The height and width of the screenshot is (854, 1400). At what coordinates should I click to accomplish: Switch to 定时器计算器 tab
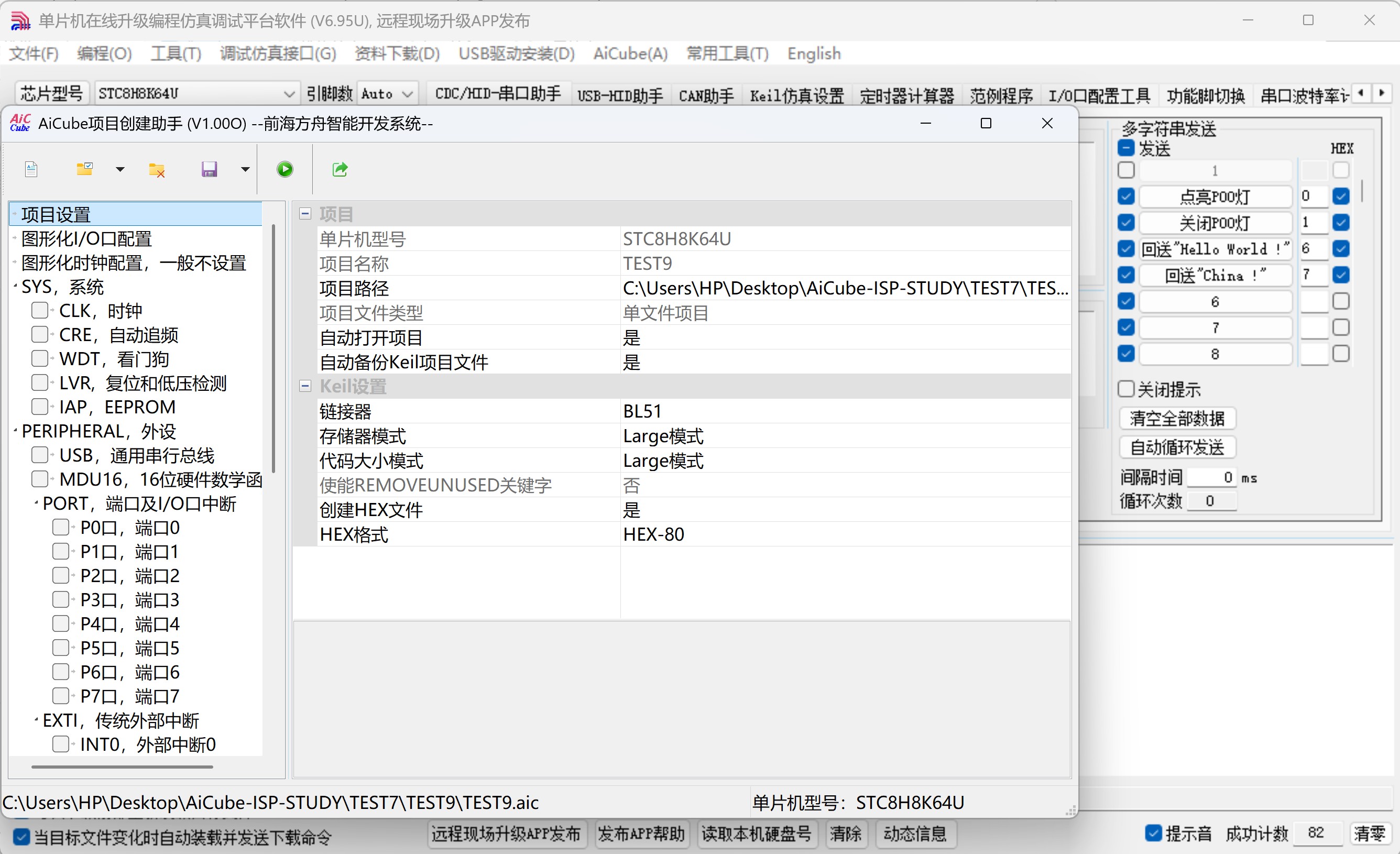click(907, 95)
